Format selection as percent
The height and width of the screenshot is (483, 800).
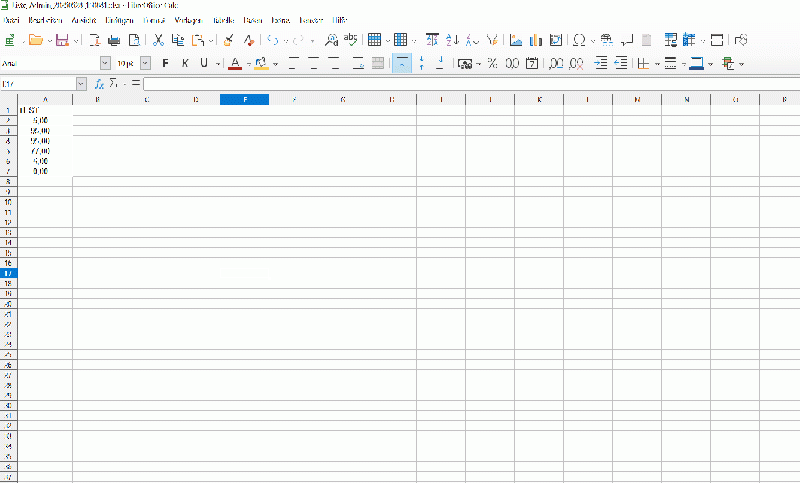[492, 63]
